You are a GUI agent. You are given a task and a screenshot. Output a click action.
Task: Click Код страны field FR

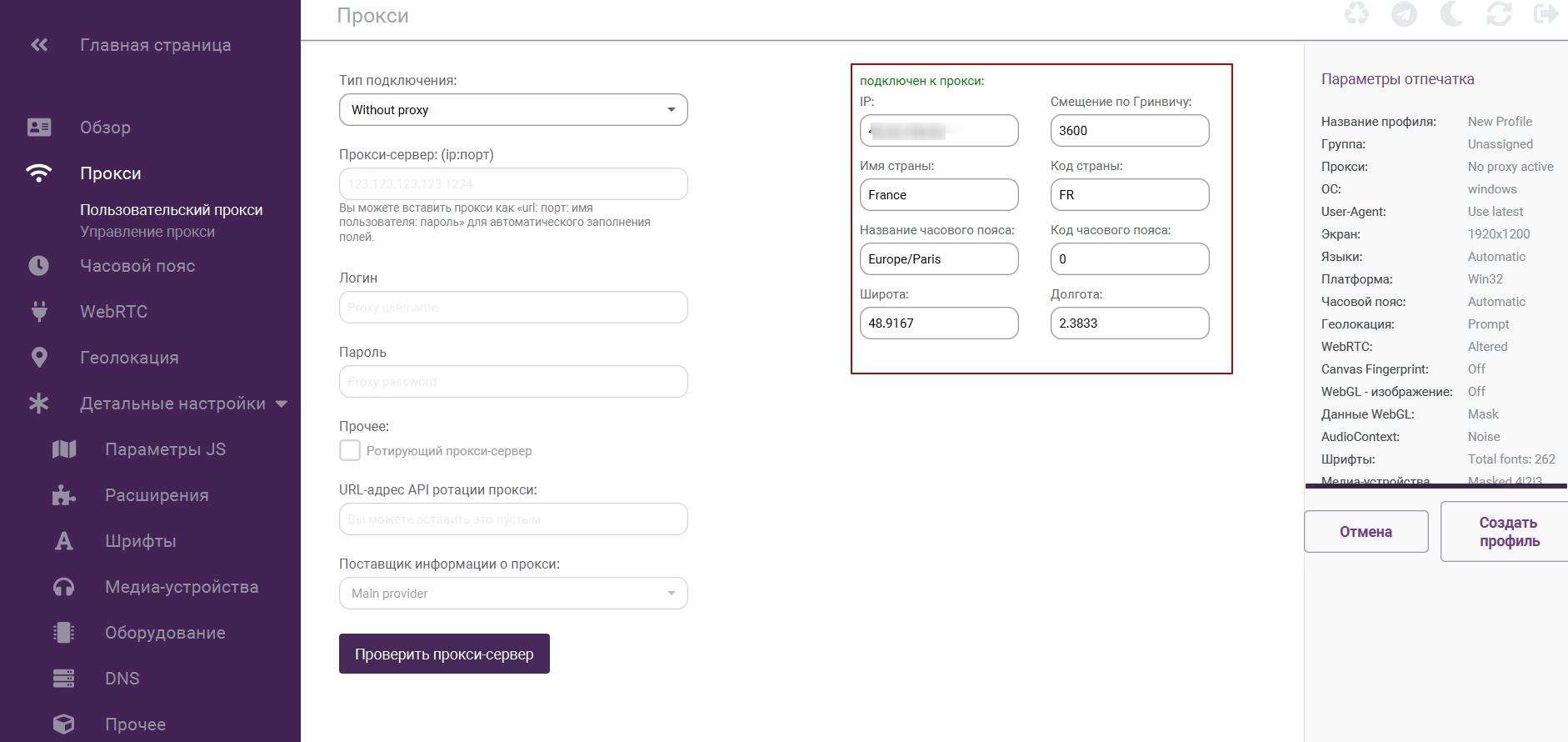[x=1130, y=195]
